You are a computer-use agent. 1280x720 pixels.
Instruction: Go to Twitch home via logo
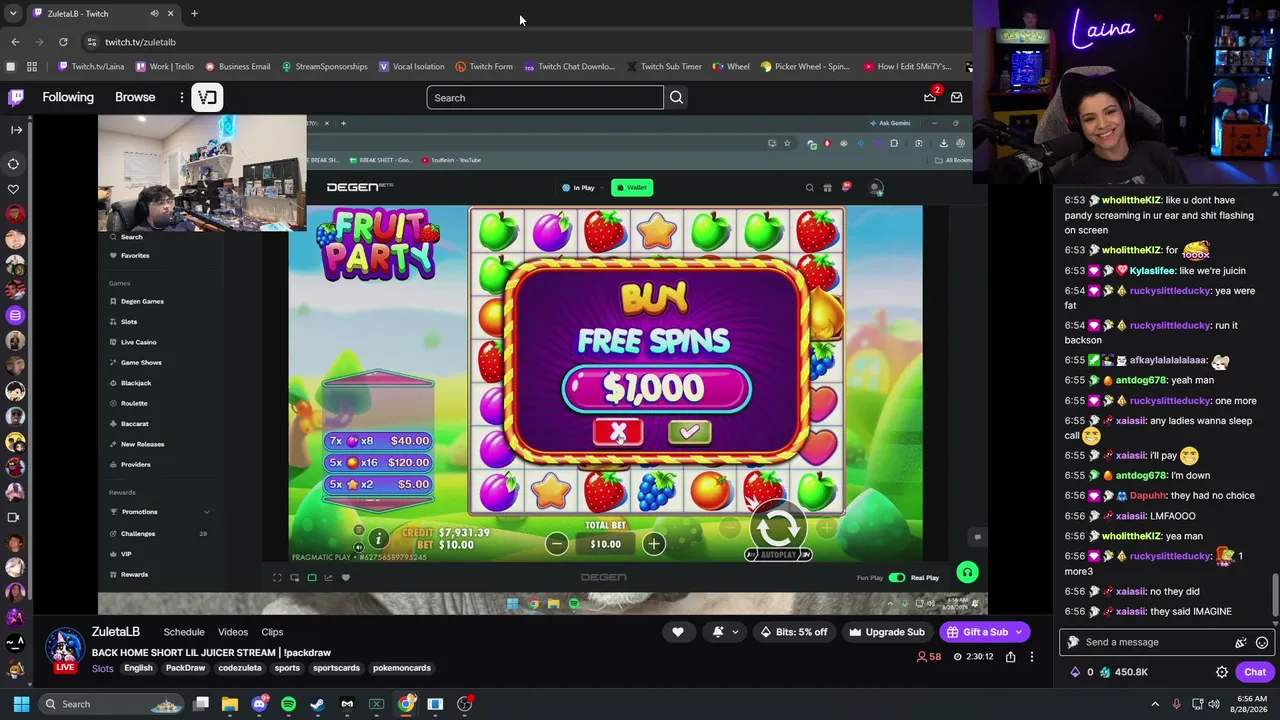[16, 97]
